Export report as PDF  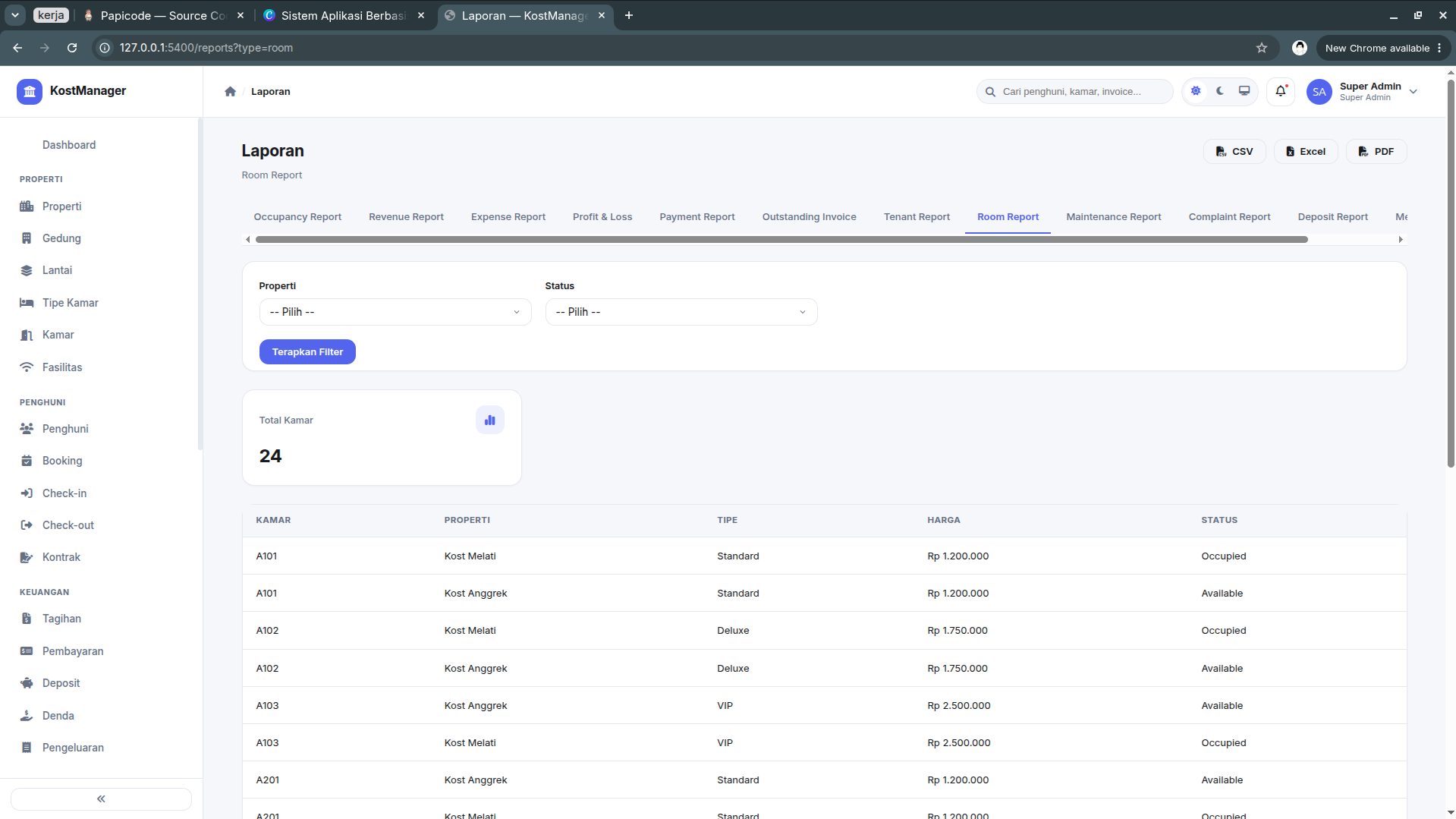pyautogui.click(x=1376, y=151)
